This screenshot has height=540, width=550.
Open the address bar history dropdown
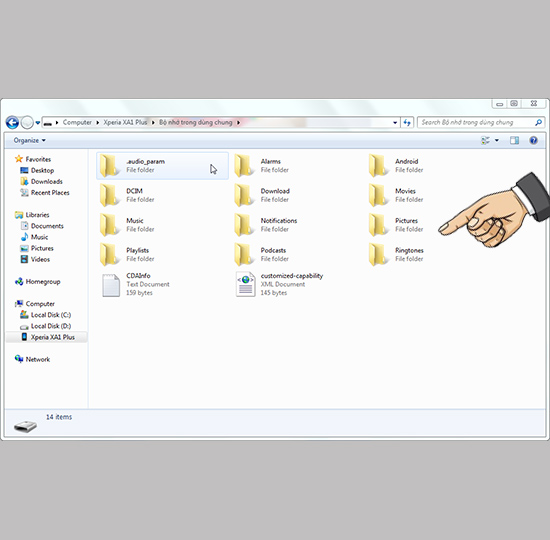point(395,122)
